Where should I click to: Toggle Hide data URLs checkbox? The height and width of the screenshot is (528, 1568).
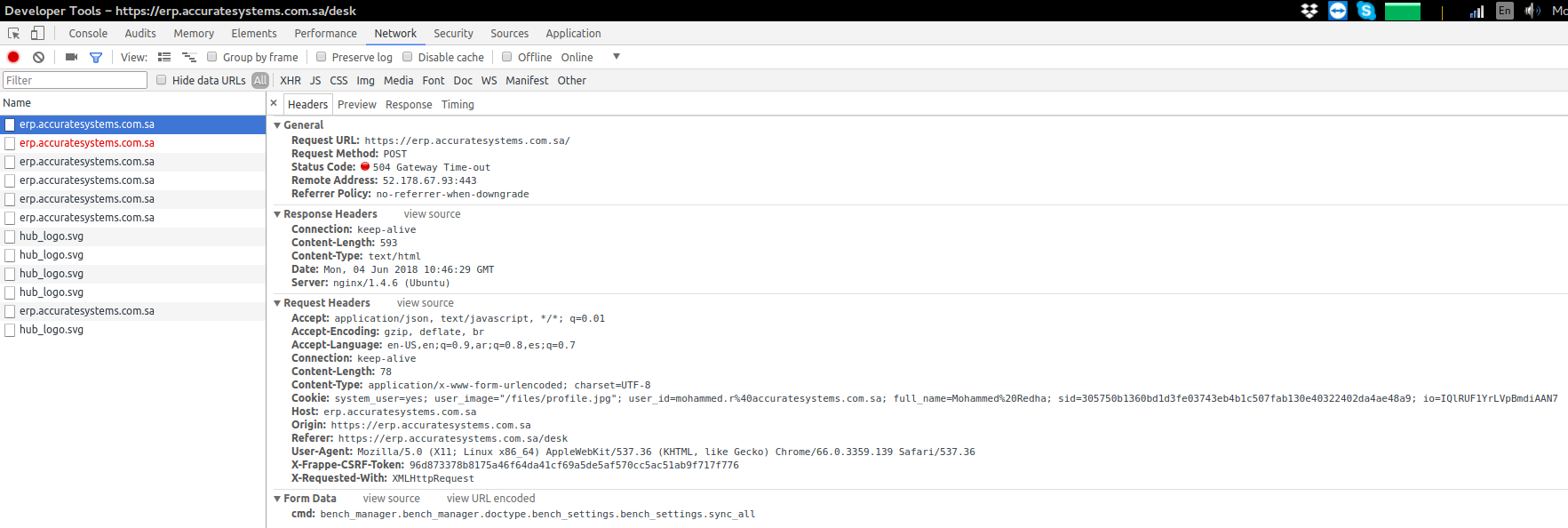click(162, 80)
